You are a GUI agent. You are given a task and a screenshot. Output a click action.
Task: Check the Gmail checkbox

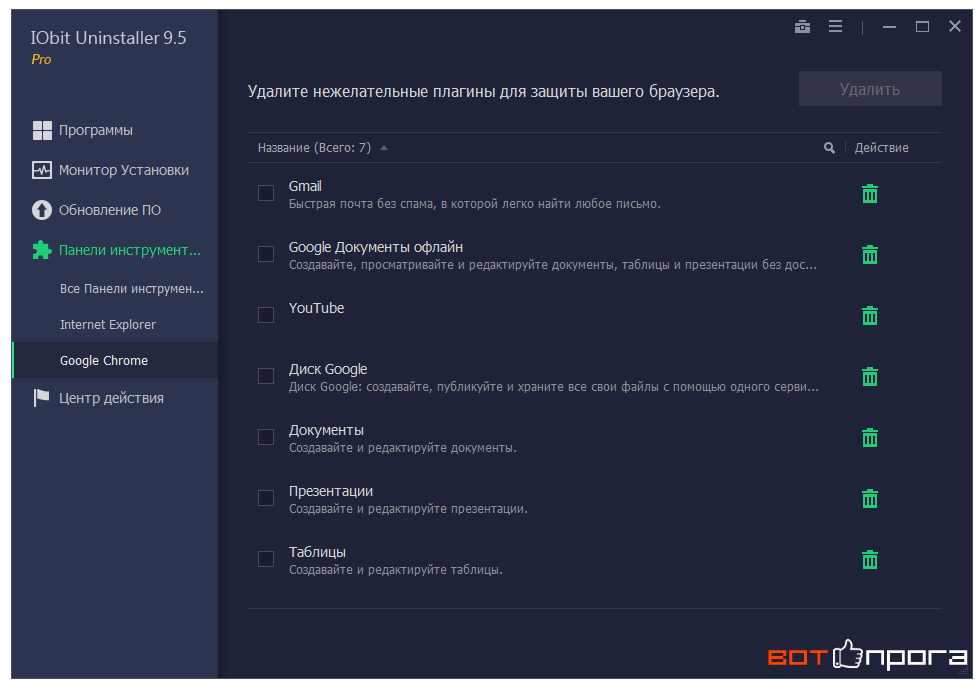pyautogui.click(x=266, y=193)
